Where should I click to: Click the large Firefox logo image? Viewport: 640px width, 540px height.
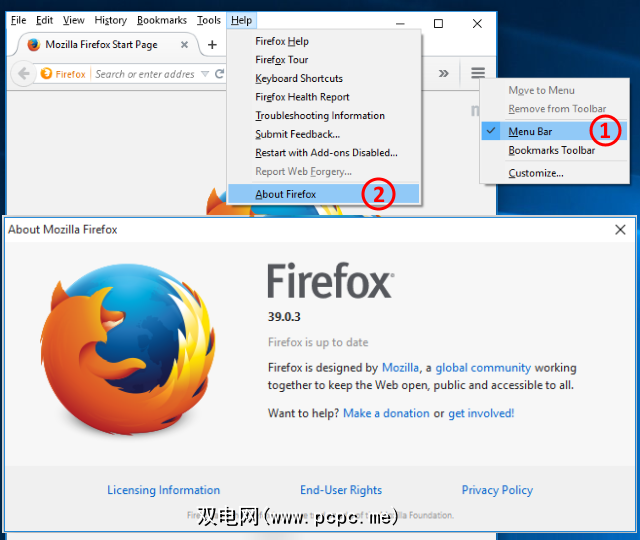pos(128,350)
